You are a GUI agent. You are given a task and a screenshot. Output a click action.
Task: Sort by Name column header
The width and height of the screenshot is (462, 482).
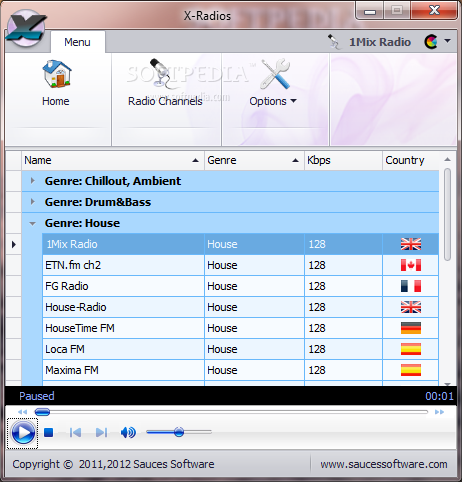coord(113,160)
